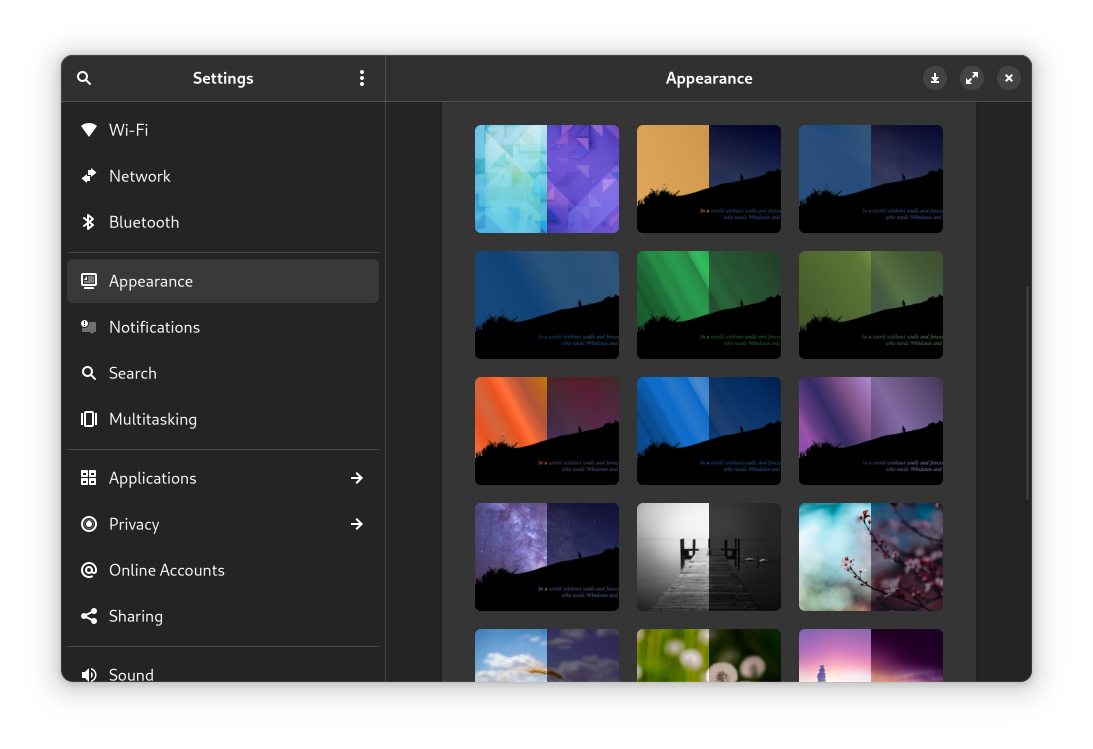Screen dimensions: 1093x749
Task: Select the dandelion on green wallpaper
Action: click(708, 656)
